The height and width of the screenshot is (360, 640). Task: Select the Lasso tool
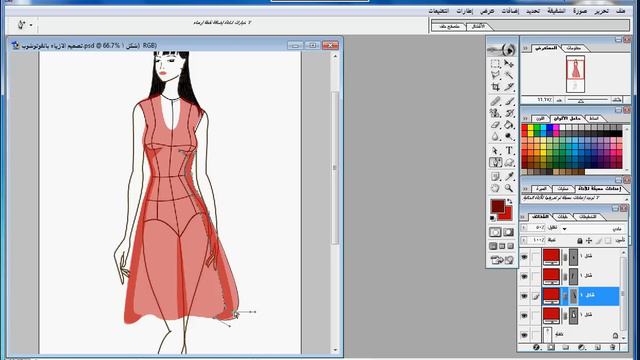[x=495, y=75]
